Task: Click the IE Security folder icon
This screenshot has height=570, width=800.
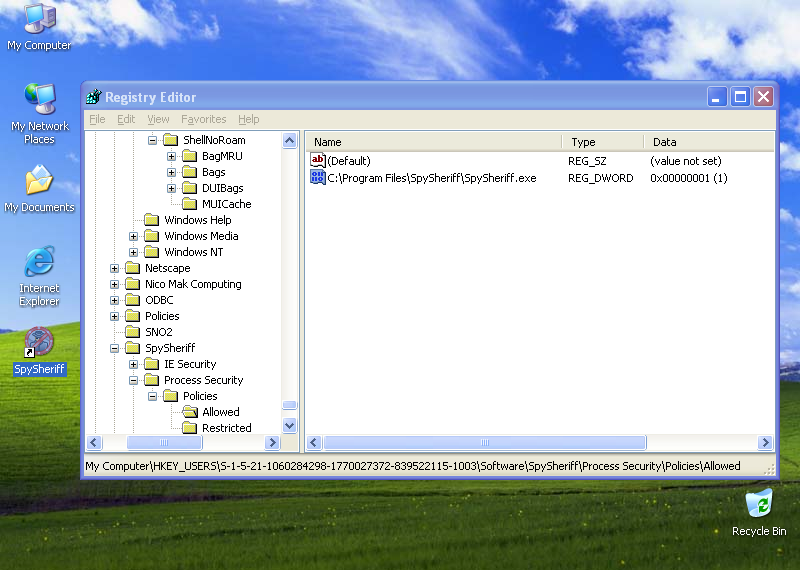Action: tap(152, 364)
